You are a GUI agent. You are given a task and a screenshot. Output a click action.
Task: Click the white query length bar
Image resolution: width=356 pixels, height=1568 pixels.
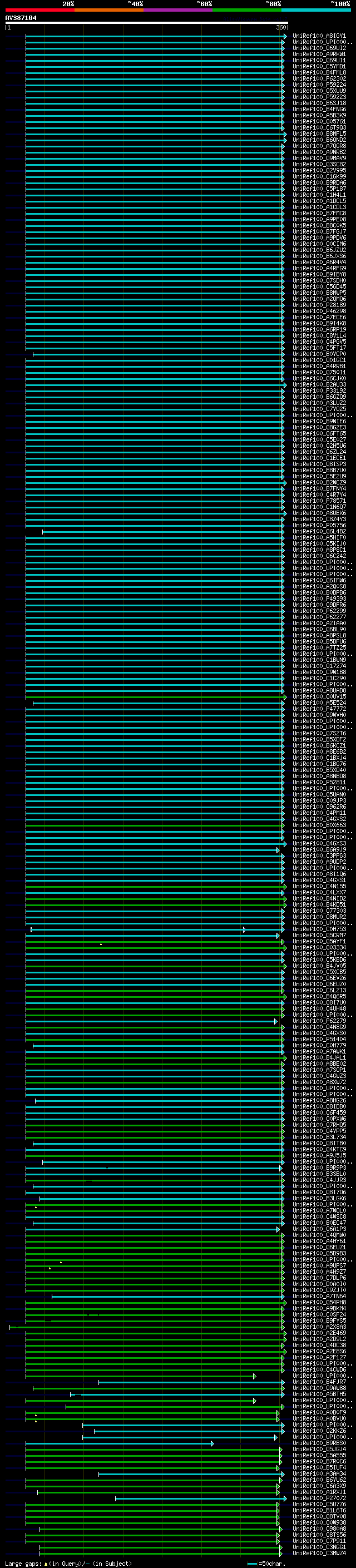click(147, 22)
